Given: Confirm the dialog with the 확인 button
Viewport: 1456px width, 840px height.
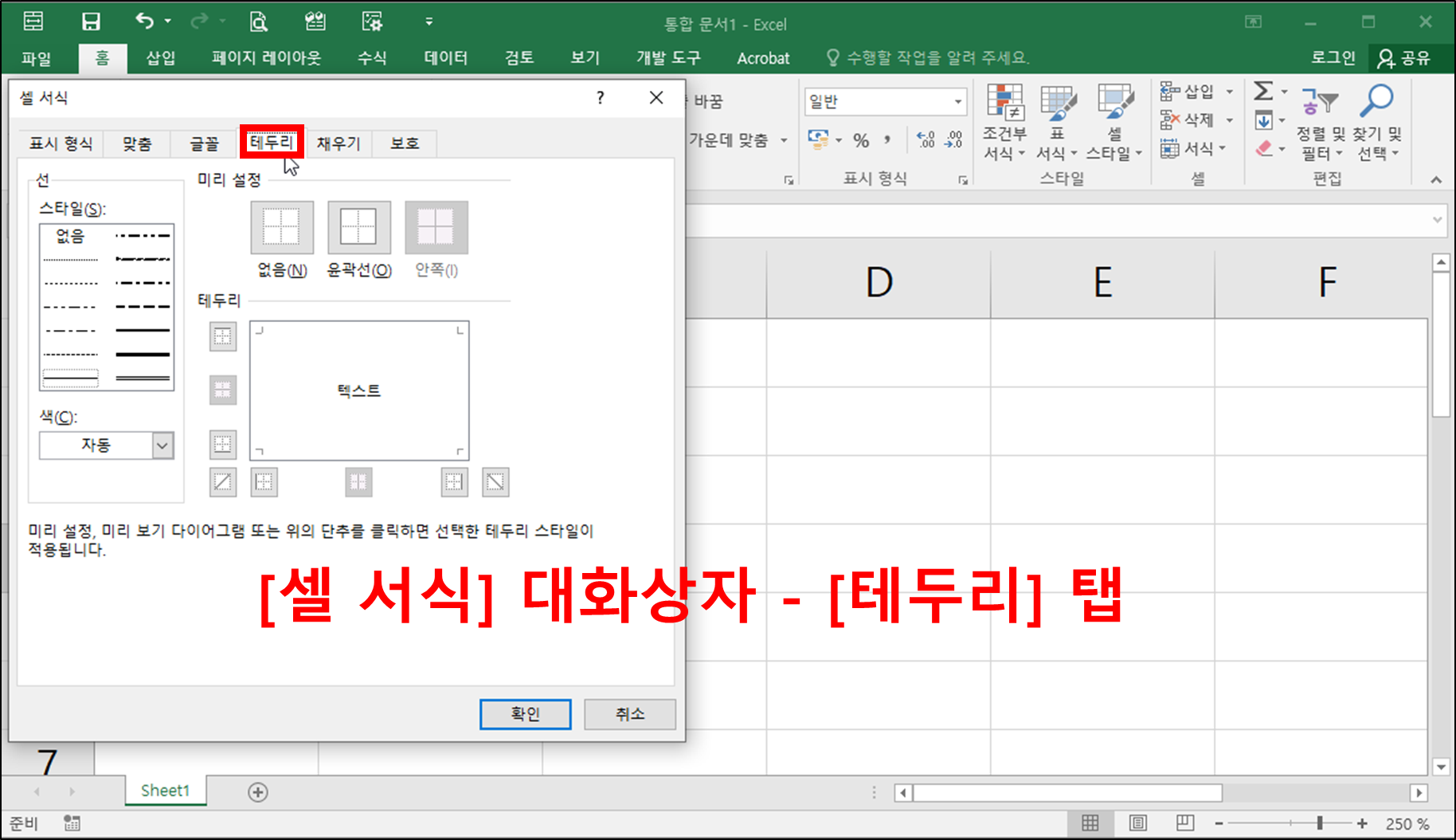Looking at the screenshot, I should coord(525,713).
